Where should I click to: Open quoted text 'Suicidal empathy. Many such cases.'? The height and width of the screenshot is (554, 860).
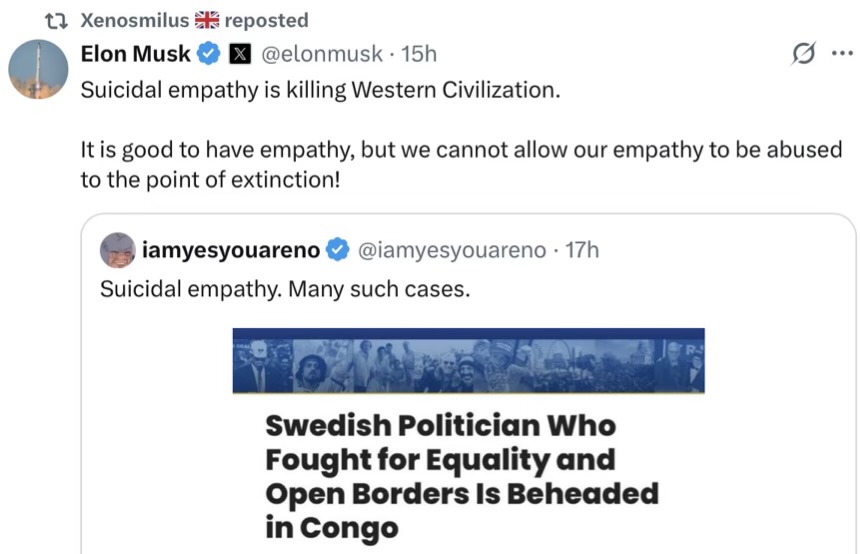[x=284, y=290]
